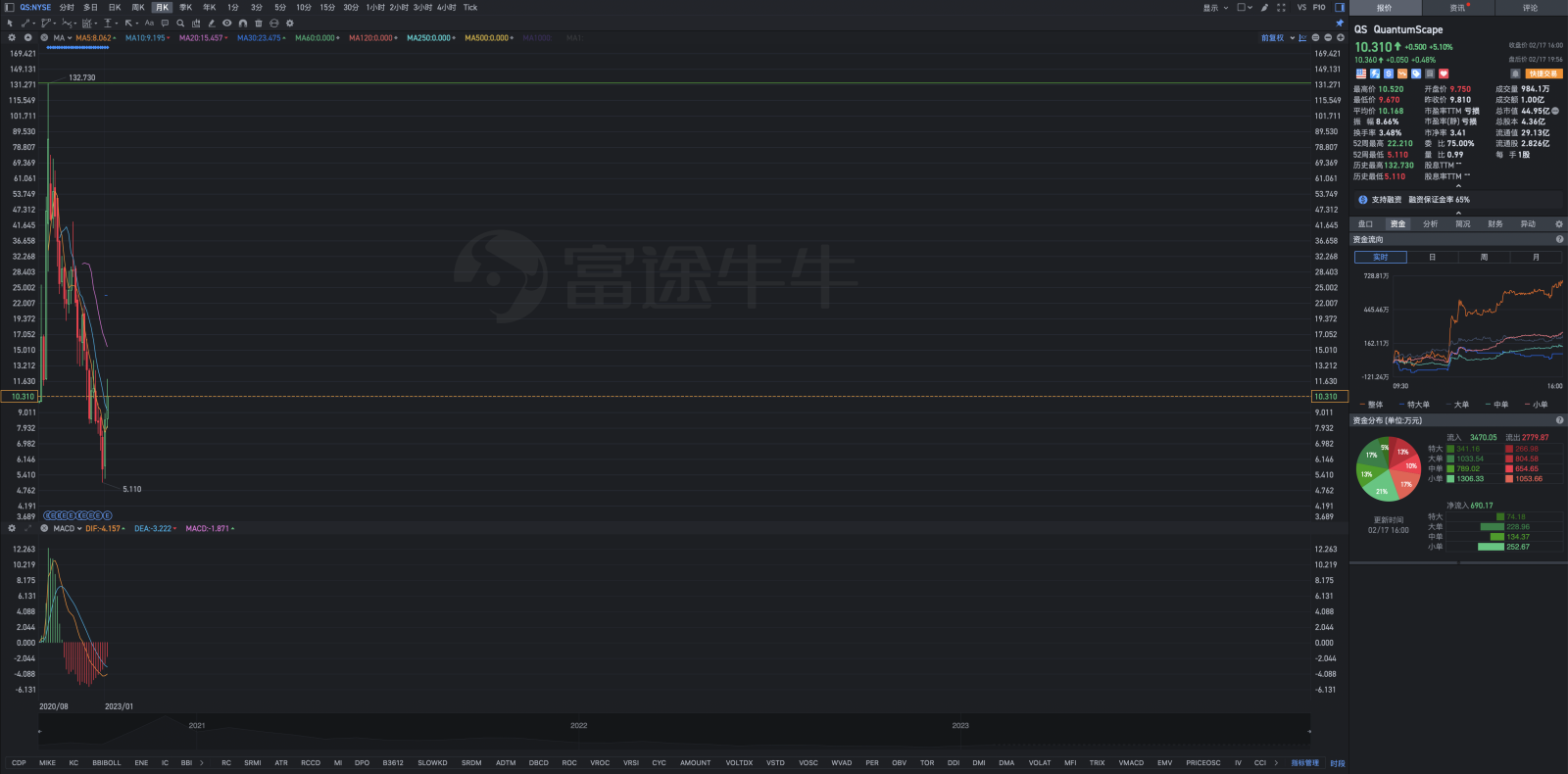Toggle DIF line in MACD
Image resolution: width=1568 pixels, height=774 pixels.
105,528
